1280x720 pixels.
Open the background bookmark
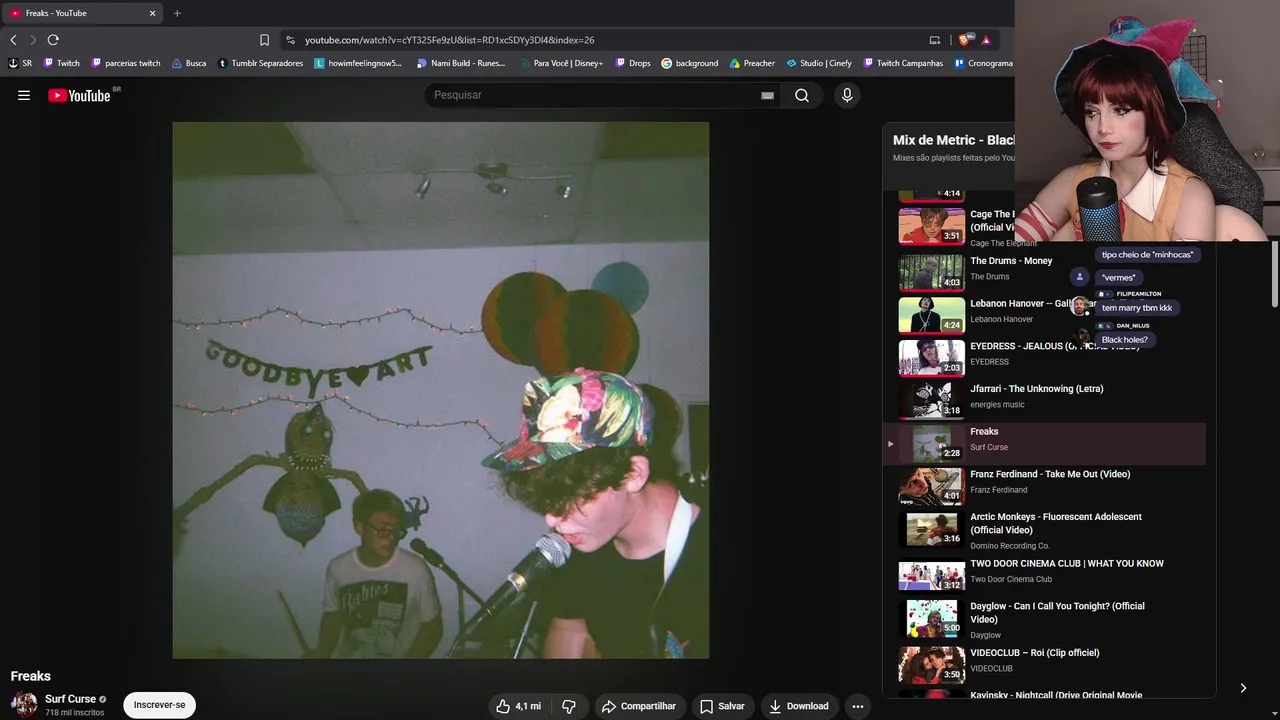(x=690, y=63)
